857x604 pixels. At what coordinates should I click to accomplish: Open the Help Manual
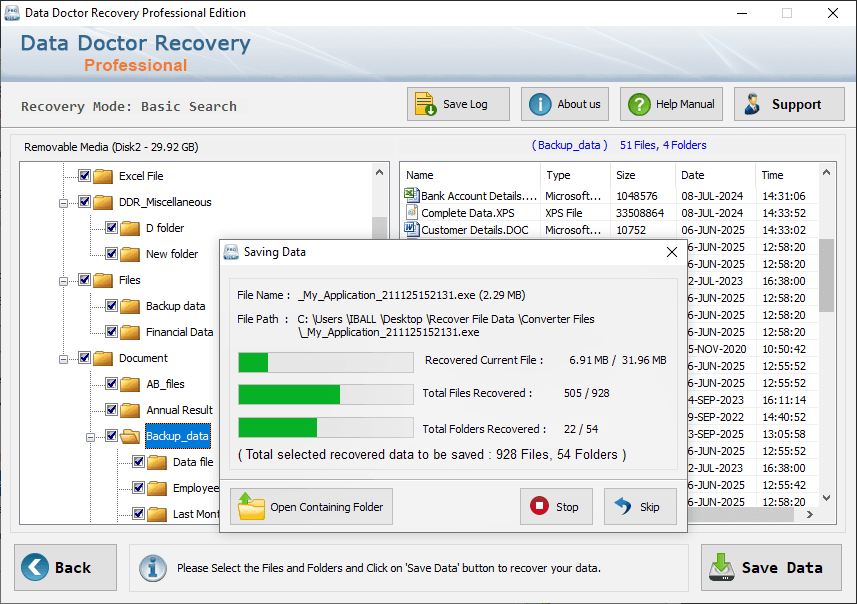click(x=671, y=104)
